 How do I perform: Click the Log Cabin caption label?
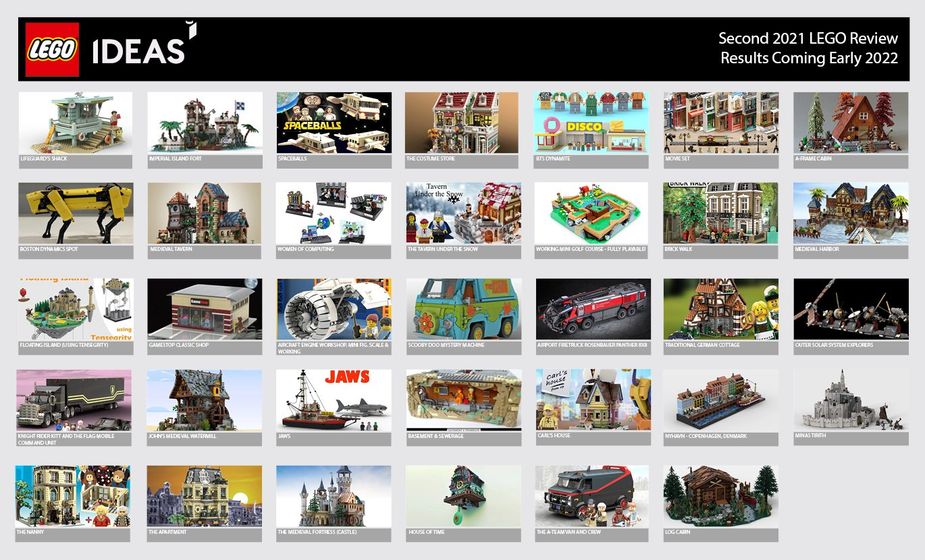coord(721,533)
